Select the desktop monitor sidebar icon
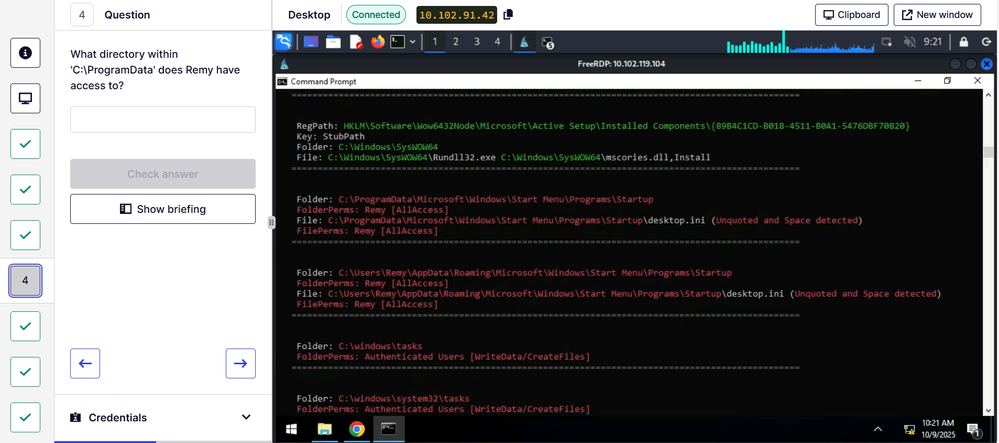Screen dimensions: 999x443 click(x=25, y=98)
